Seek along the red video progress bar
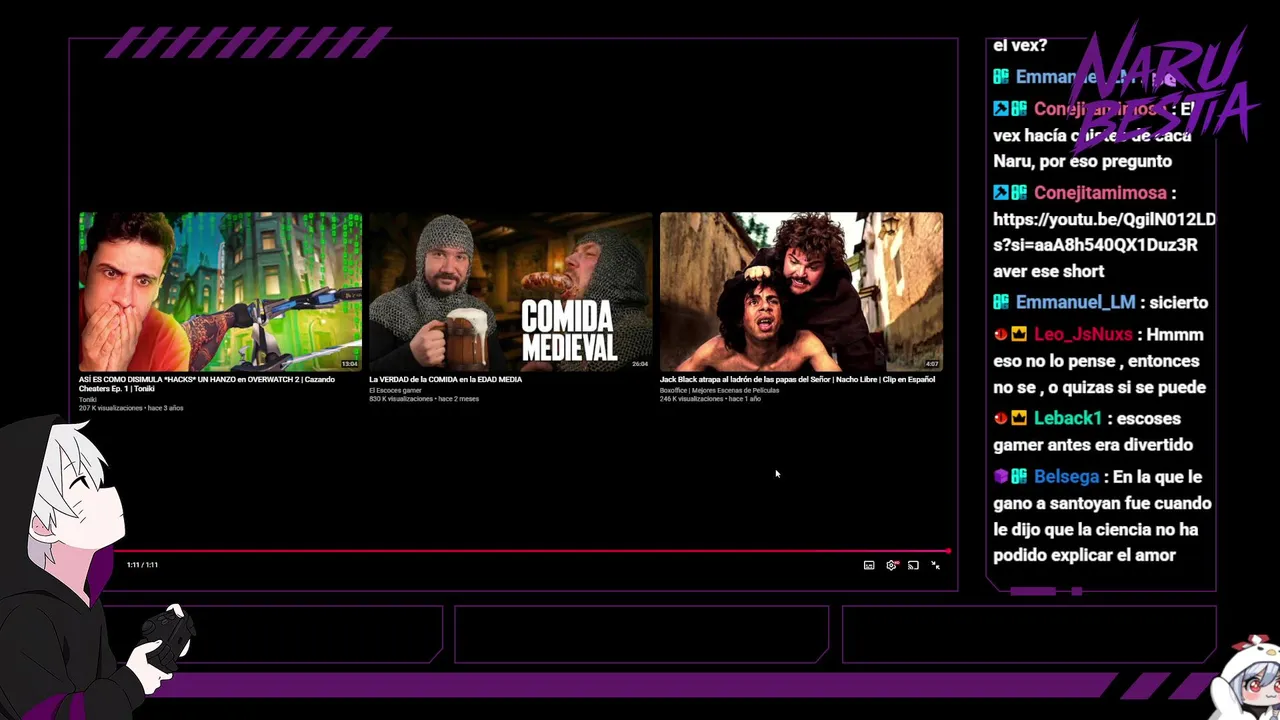Image resolution: width=1280 pixels, height=720 pixels. pyautogui.click(x=530, y=550)
